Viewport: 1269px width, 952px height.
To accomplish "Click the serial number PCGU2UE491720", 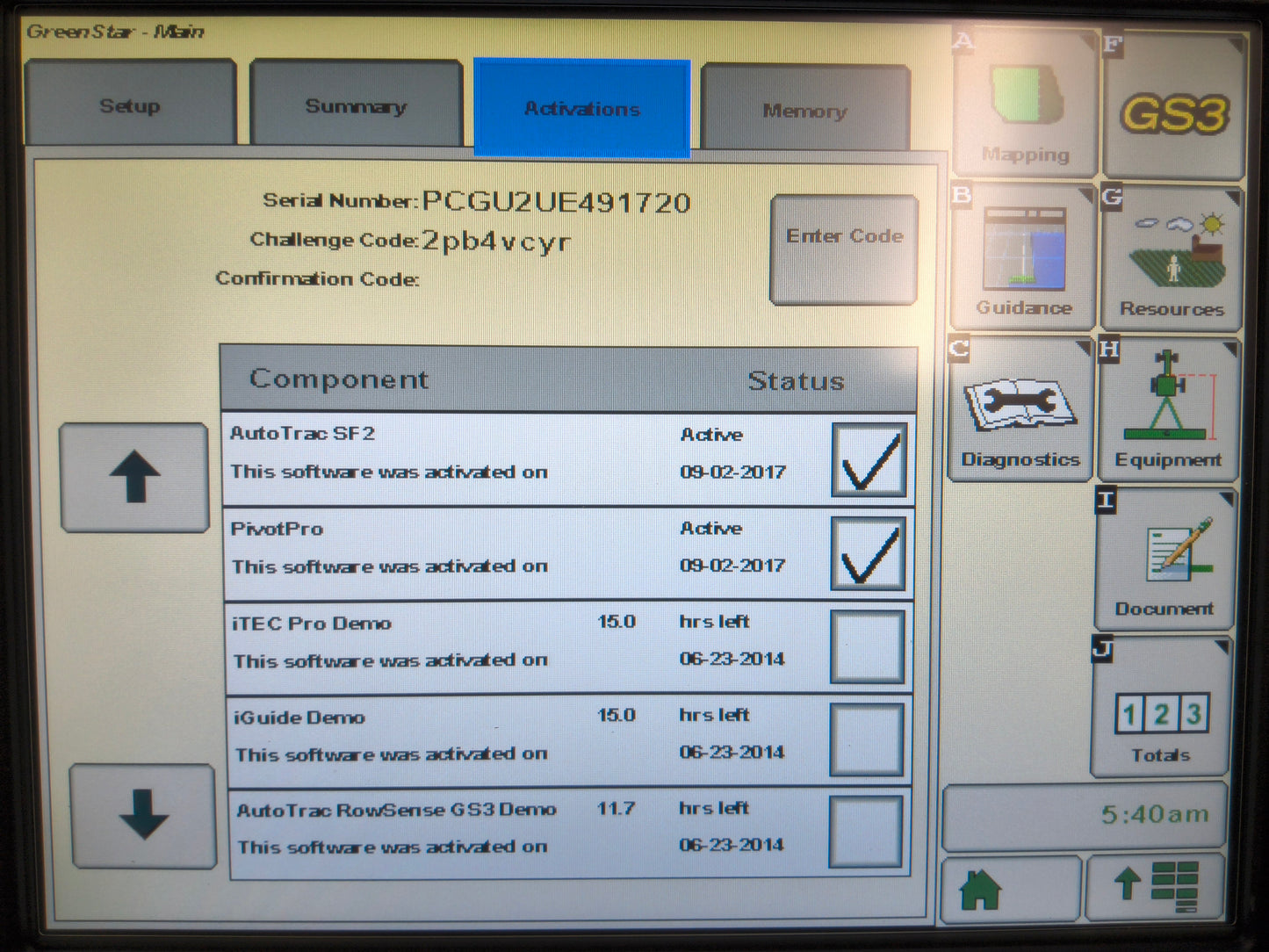I will (556, 203).
